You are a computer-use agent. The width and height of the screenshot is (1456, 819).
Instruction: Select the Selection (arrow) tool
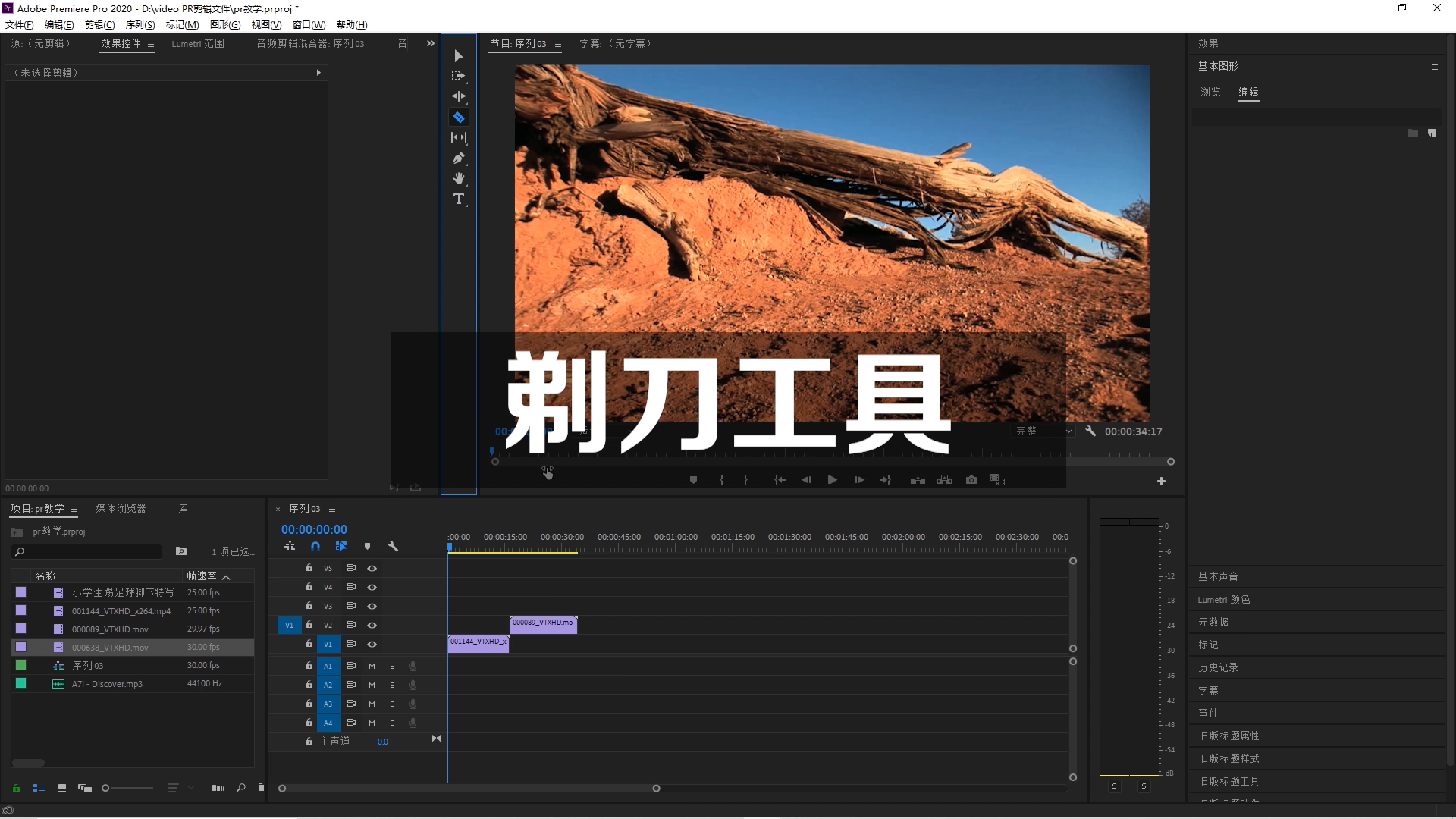coord(459,56)
